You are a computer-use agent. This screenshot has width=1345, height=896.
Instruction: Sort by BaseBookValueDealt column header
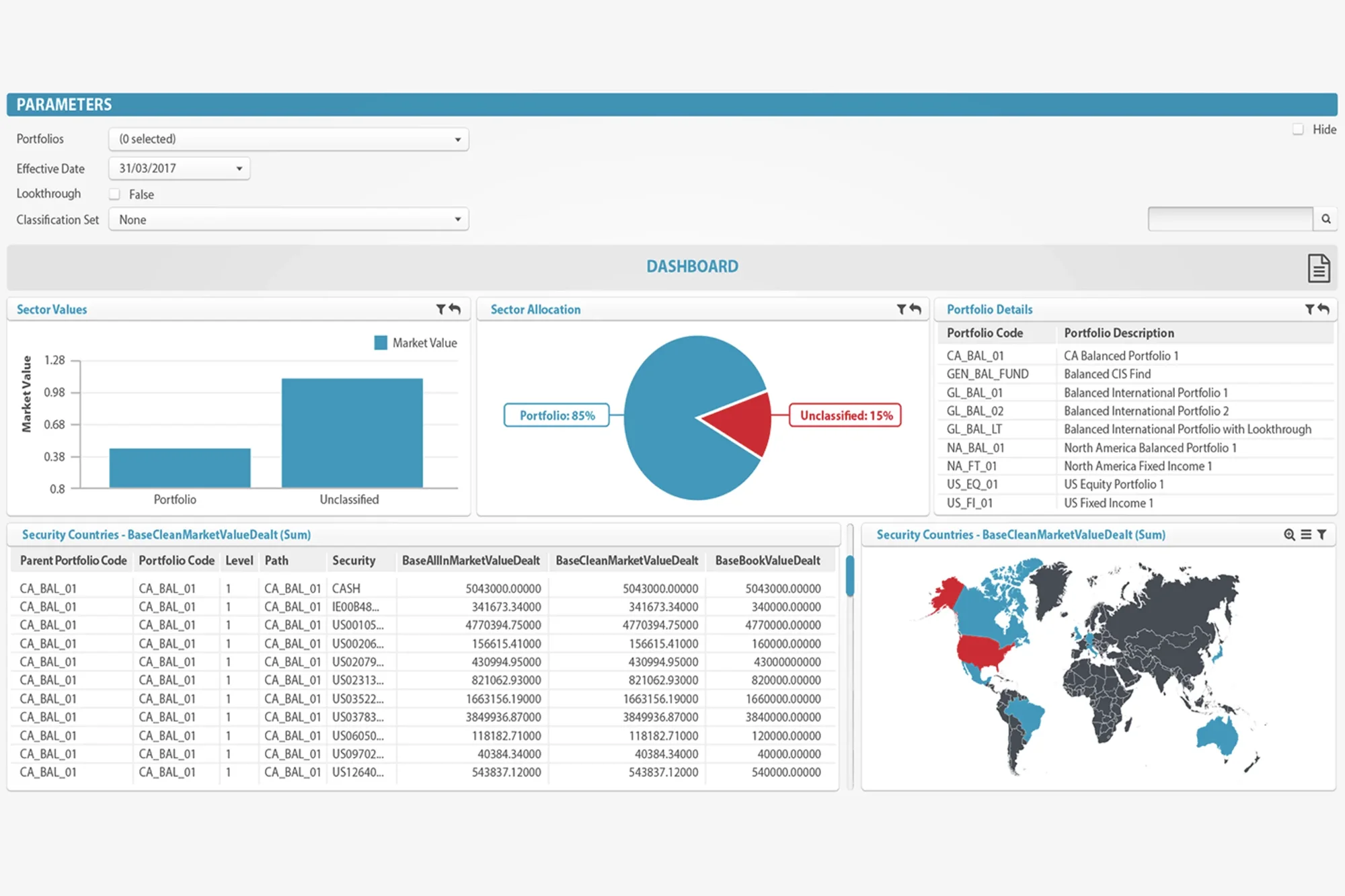pos(767,561)
